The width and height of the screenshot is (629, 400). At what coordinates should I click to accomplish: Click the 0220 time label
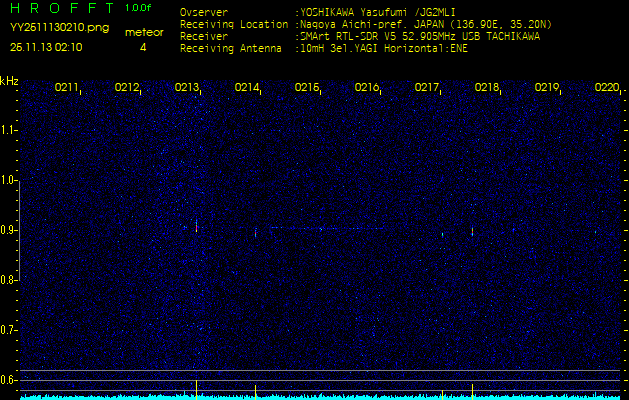point(607,87)
